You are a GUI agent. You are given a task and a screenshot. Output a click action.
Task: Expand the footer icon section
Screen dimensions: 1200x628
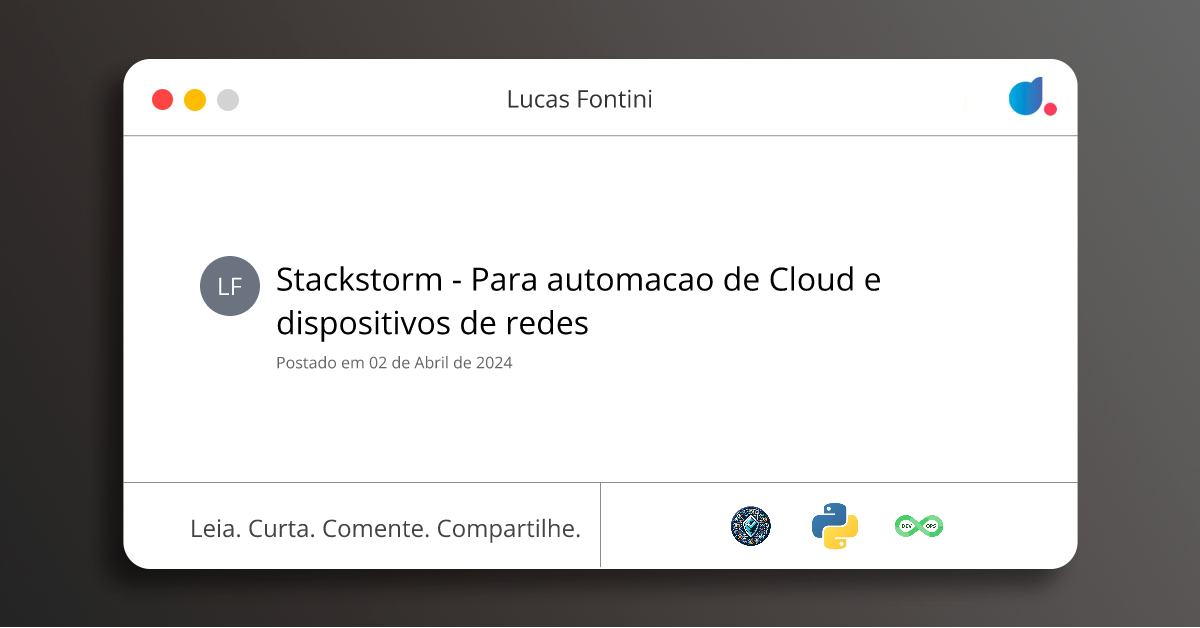pos(840,525)
